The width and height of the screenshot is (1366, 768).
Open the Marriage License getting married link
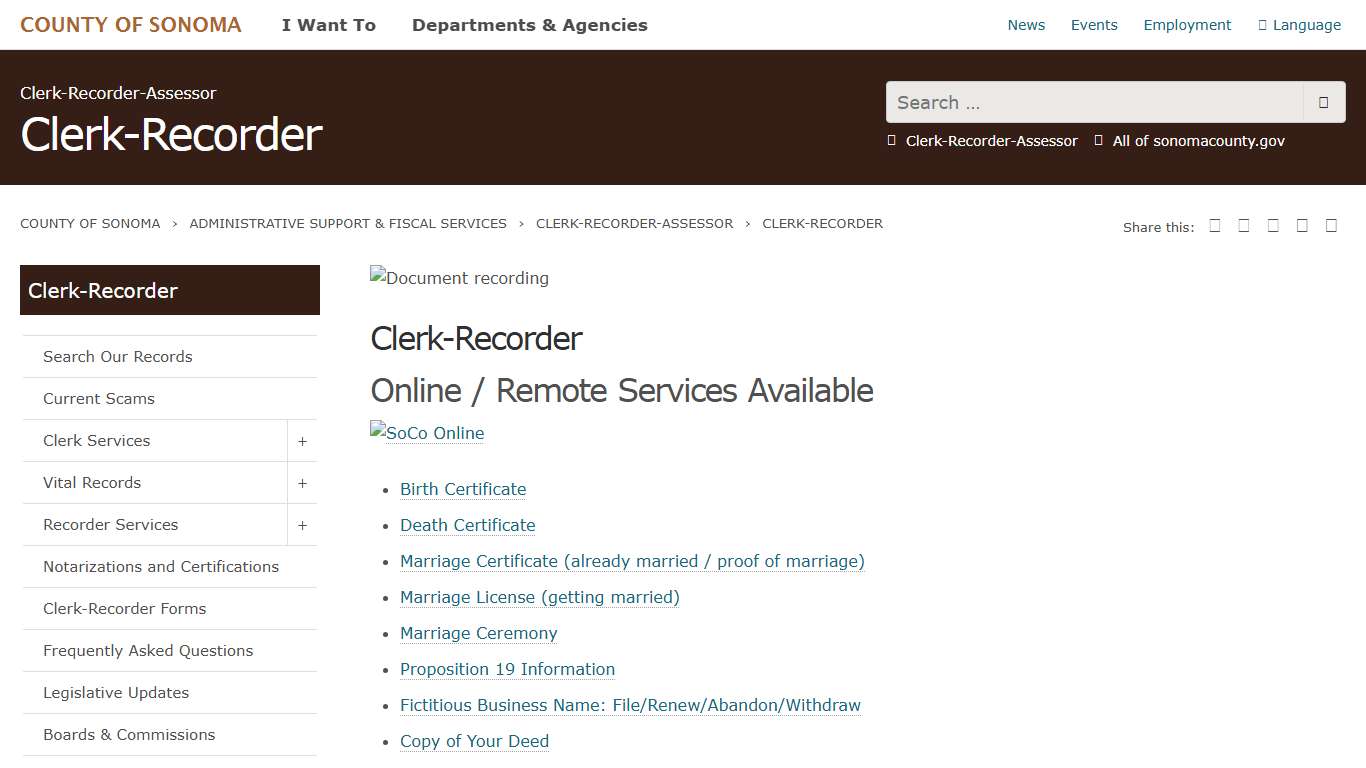pyautogui.click(x=540, y=597)
